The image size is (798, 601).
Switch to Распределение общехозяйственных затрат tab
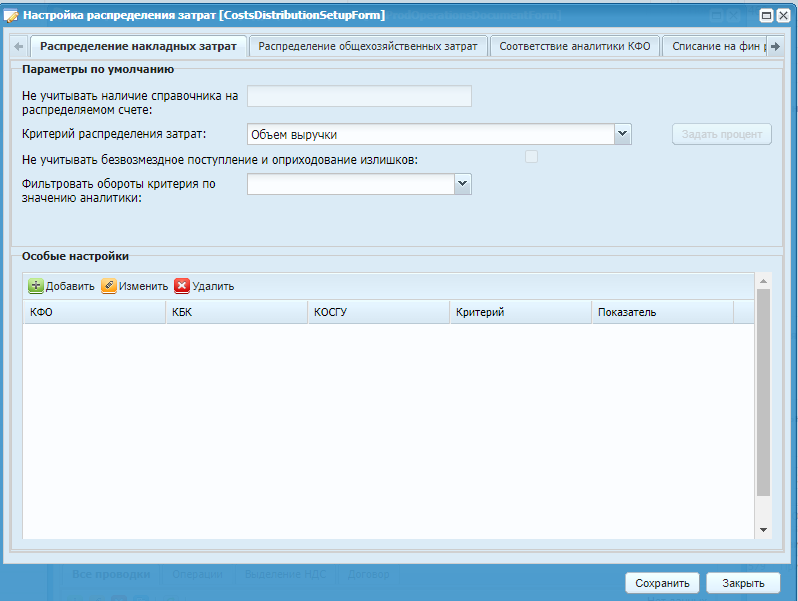368,46
